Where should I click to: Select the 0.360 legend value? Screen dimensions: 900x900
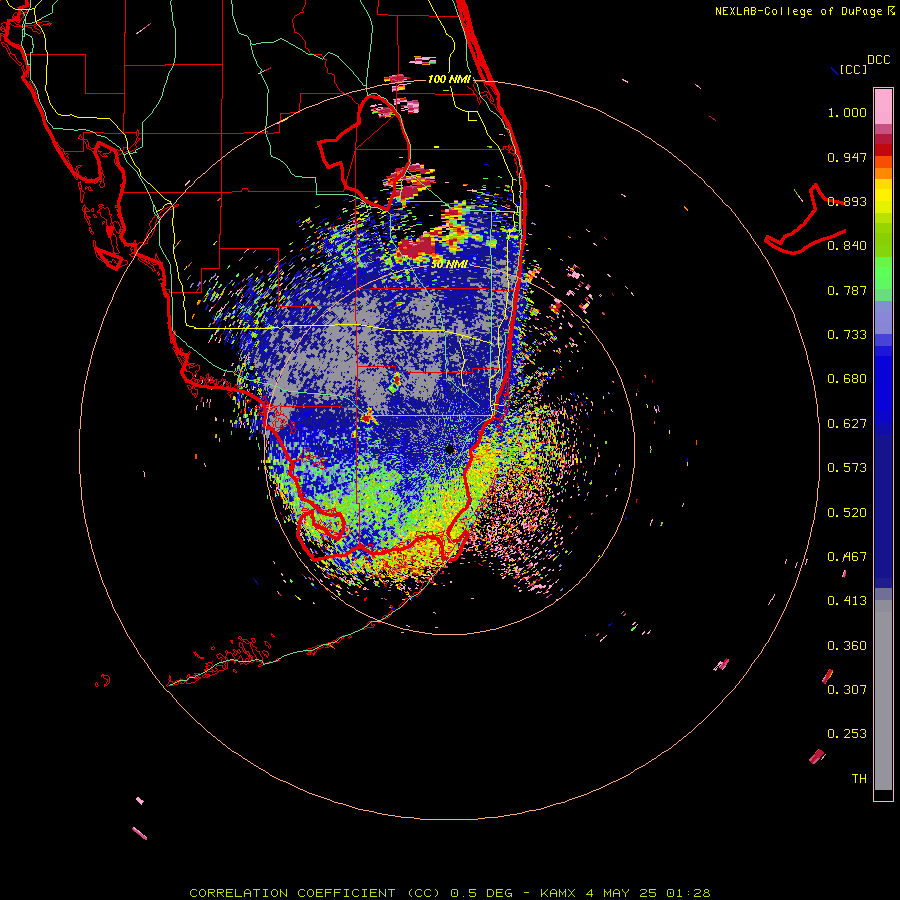[x=847, y=646]
